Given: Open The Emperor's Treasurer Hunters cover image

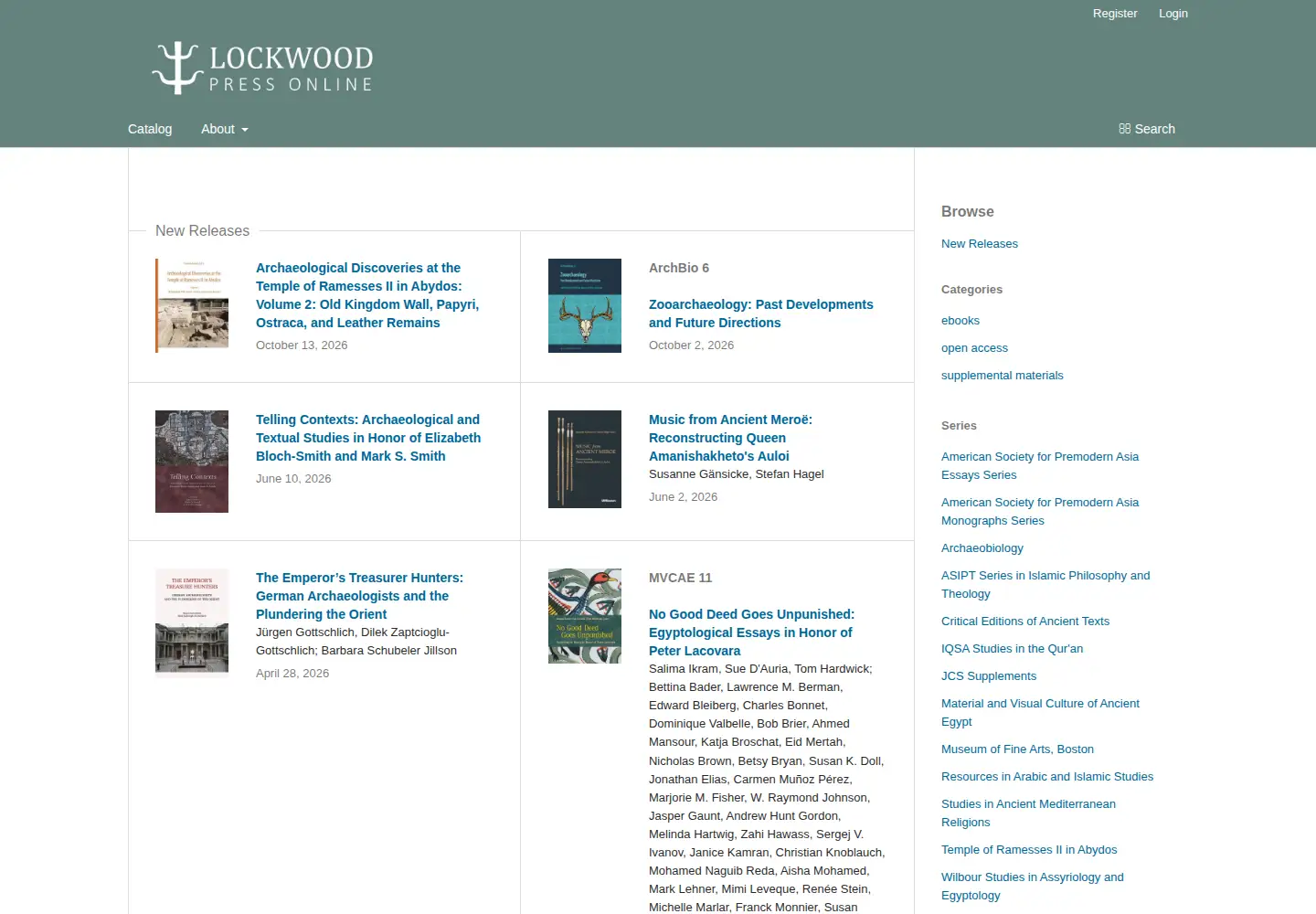Looking at the screenshot, I should click(x=192, y=623).
